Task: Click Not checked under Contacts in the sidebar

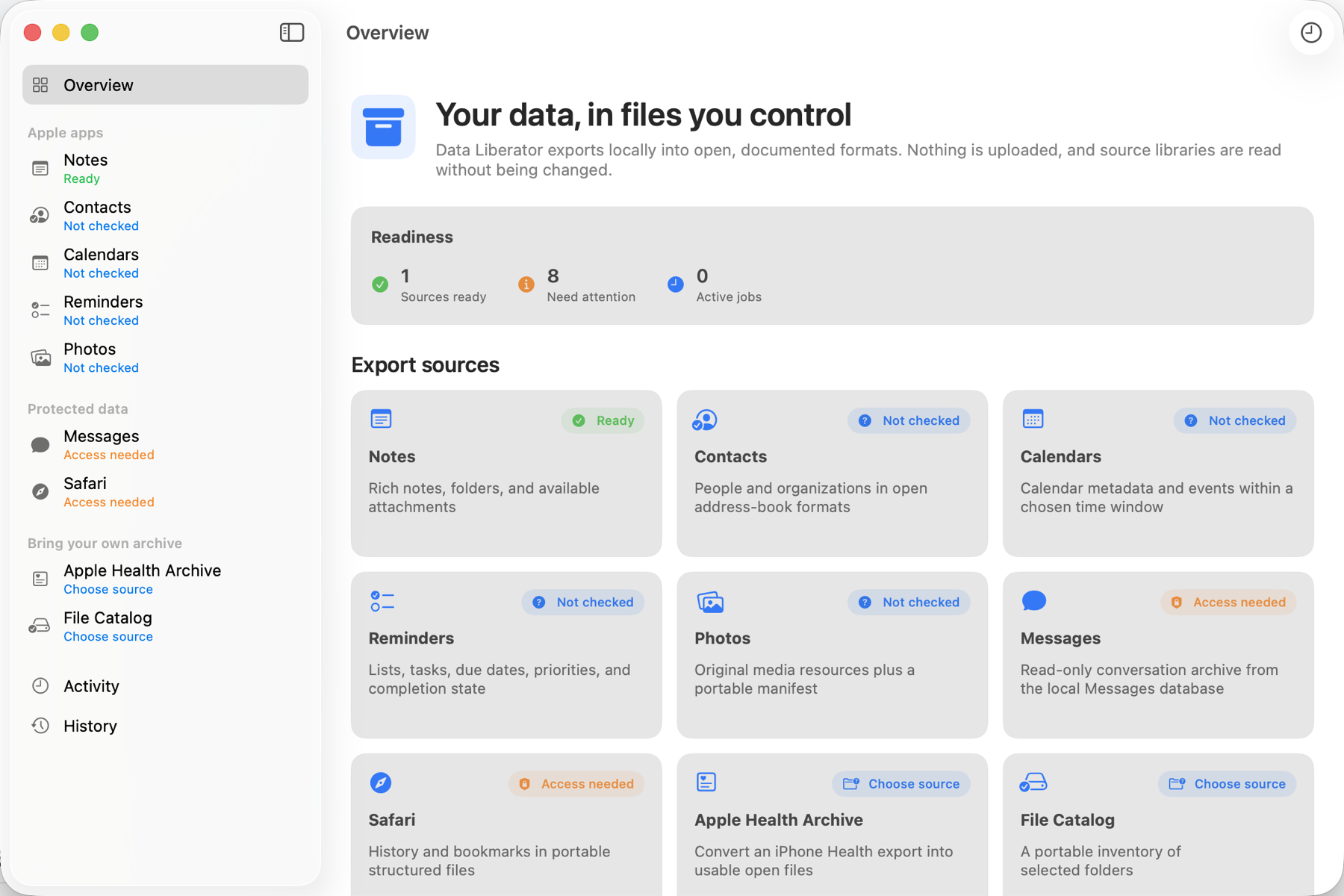Action: click(x=101, y=225)
